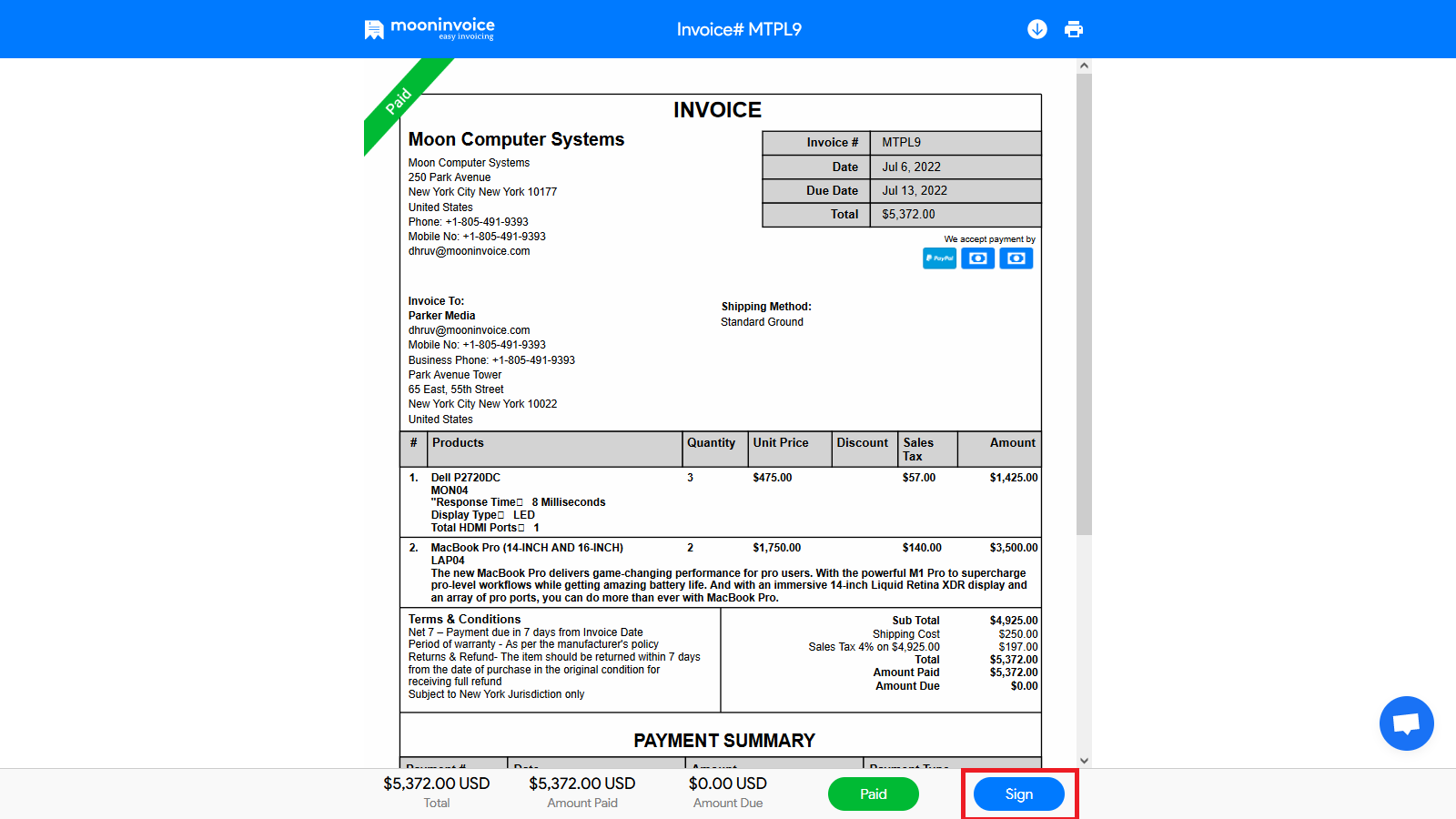1456x819 pixels.
Task: Open the live chat bubble
Action: click(1407, 723)
